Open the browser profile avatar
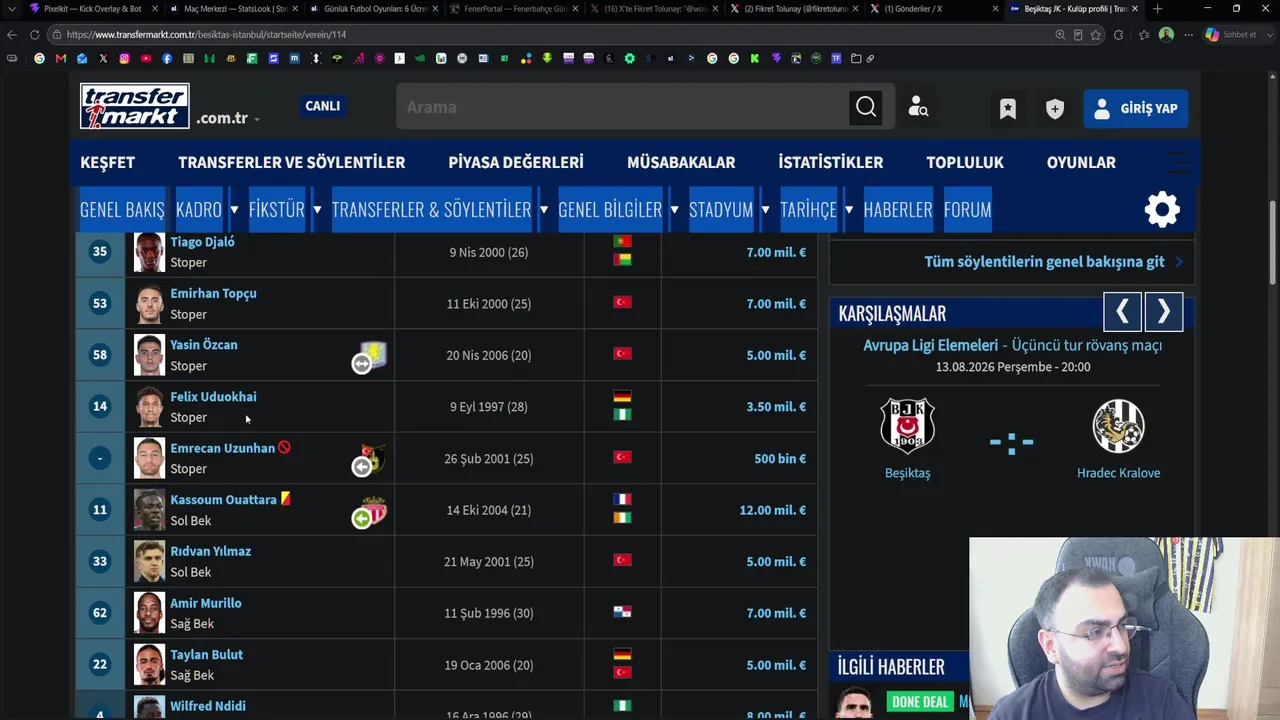 click(1166, 34)
